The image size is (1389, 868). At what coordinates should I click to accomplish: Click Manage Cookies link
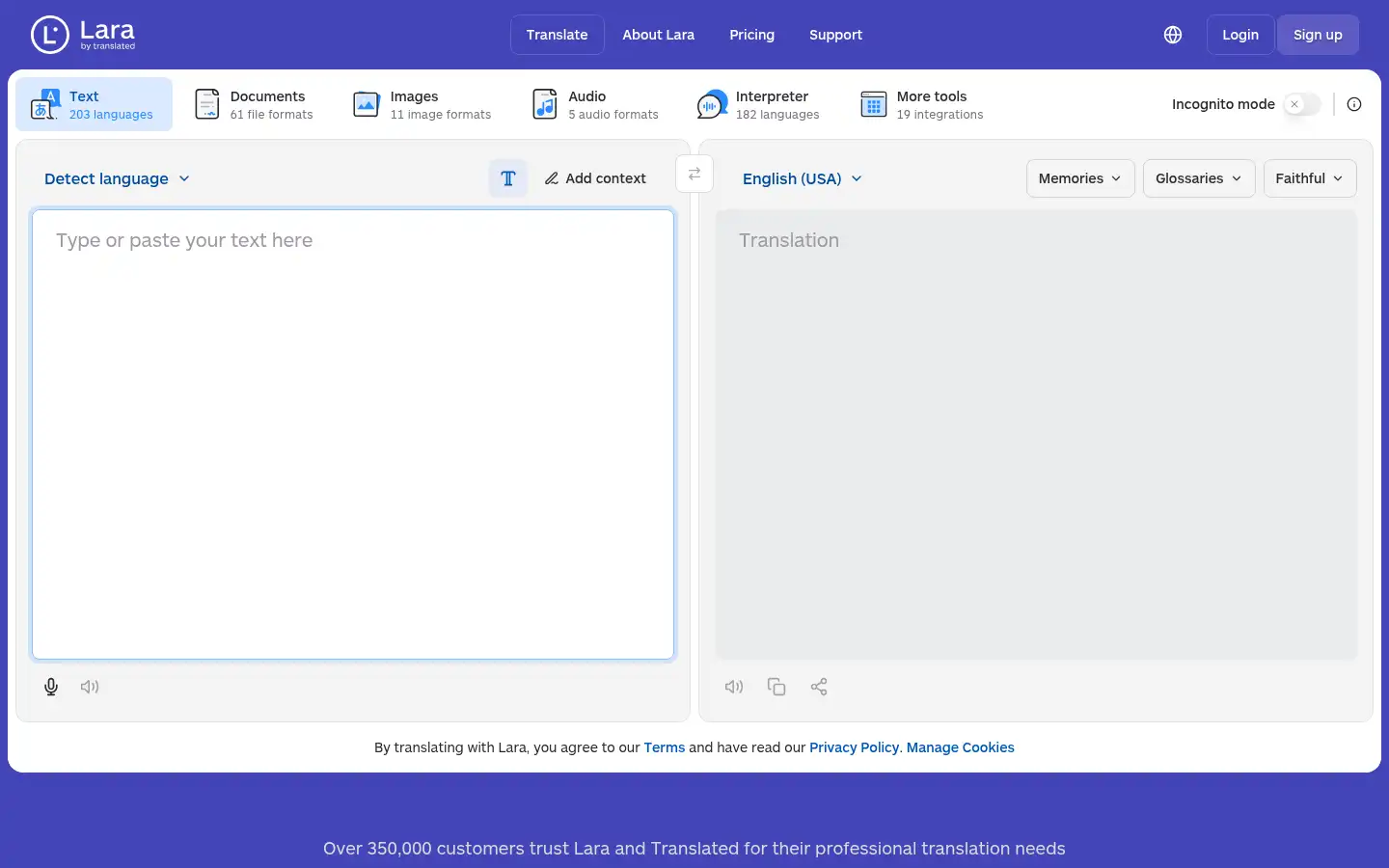(961, 747)
